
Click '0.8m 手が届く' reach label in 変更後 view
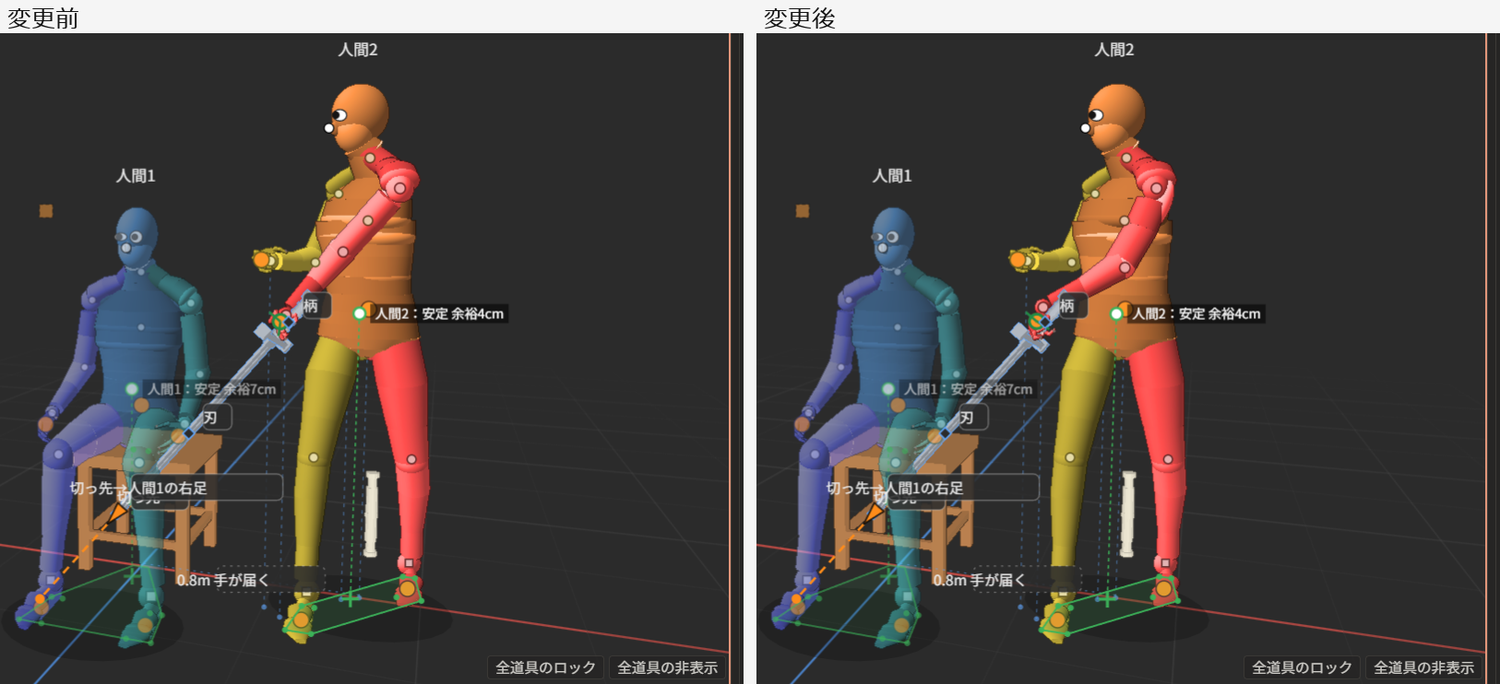coord(979,580)
